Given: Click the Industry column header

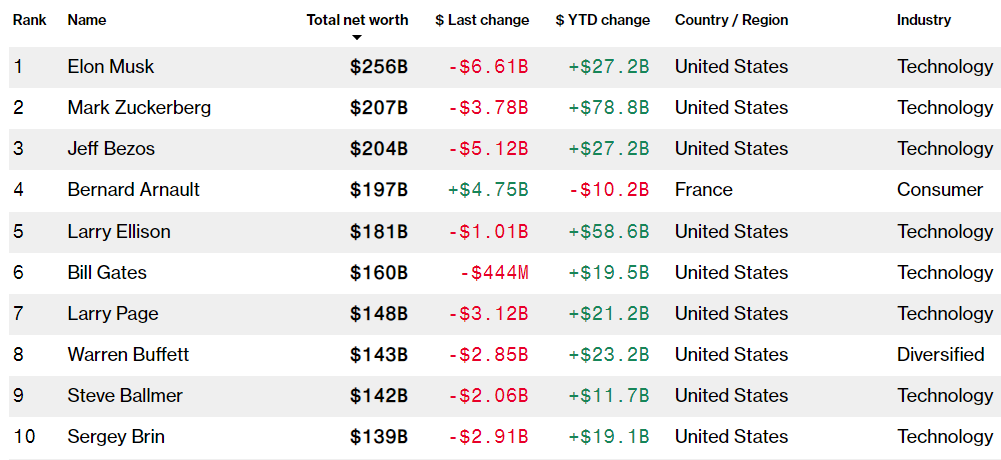Looking at the screenshot, I should (924, 20).
